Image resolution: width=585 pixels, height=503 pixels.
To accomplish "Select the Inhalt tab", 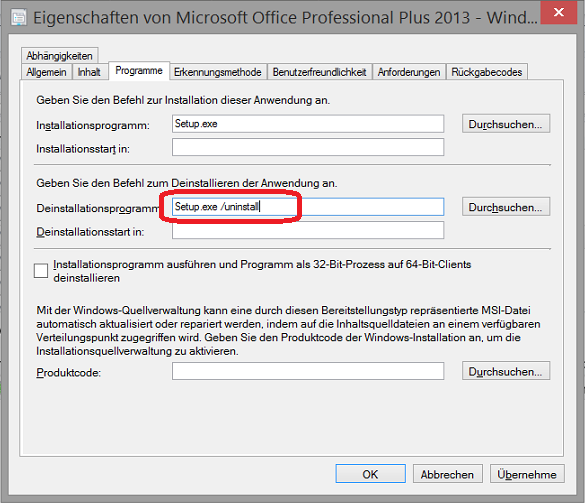I will coord(89,72).
